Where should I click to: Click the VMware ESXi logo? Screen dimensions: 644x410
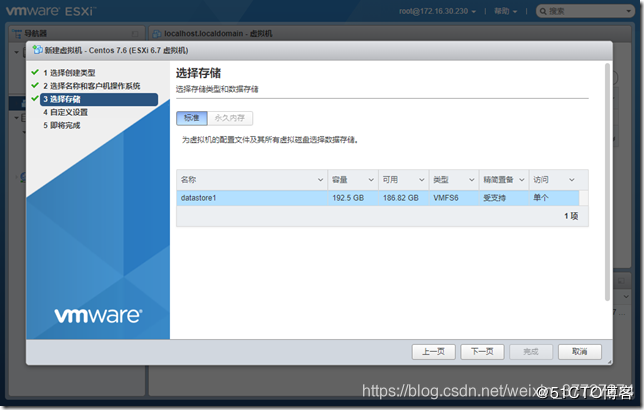click(x=51, y=11)
